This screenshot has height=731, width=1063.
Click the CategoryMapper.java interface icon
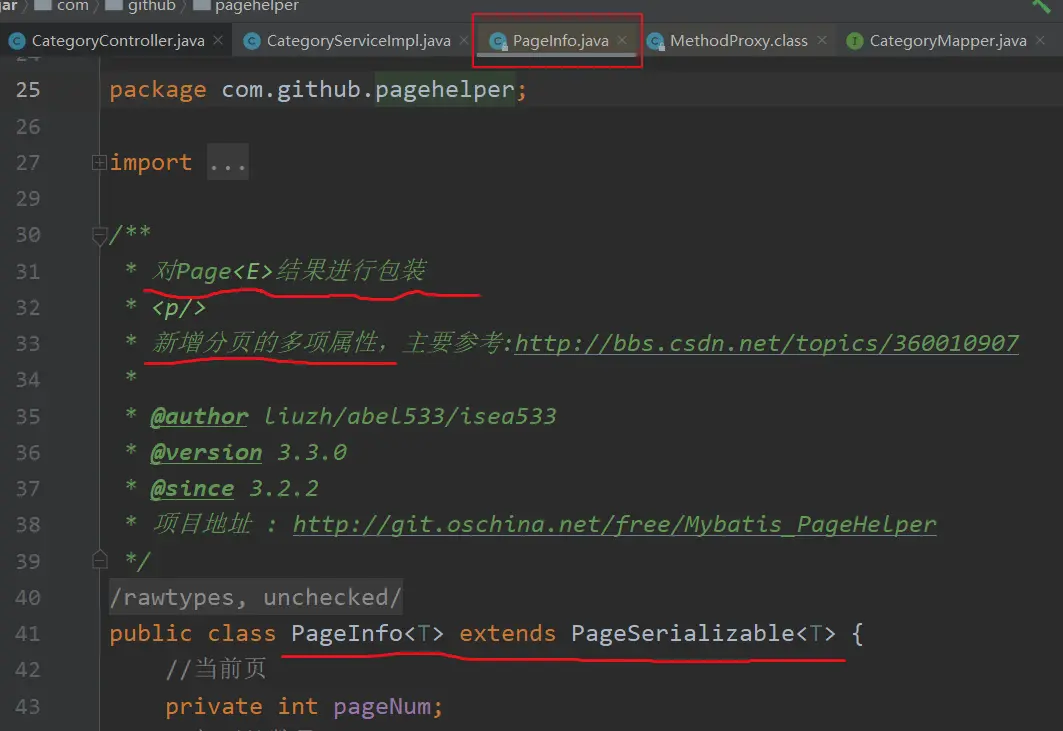tap(855, 41)
